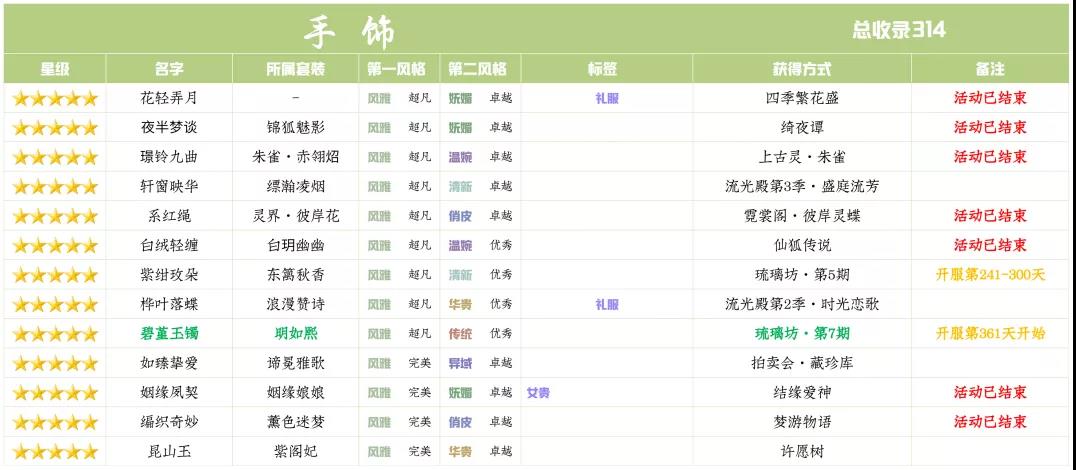1076x470 pixels.
Task: Click the set name 东篱秋香
Action: click(296, 275)
